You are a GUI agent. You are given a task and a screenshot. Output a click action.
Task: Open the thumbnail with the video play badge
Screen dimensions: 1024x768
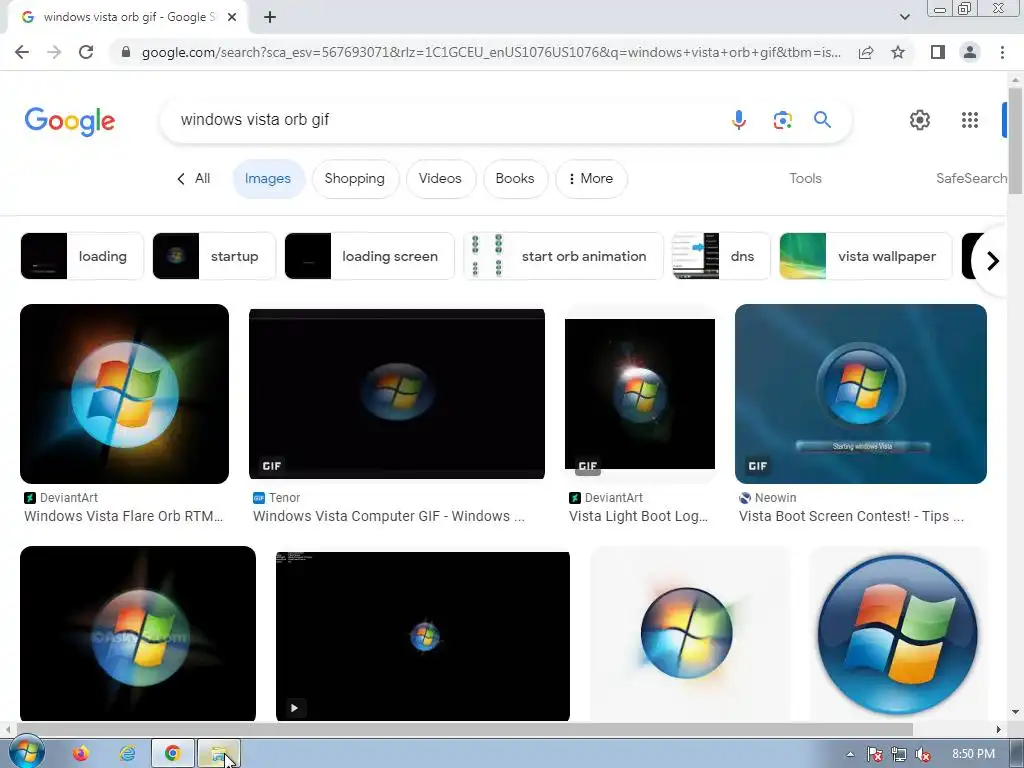click(x=423, y=636)
